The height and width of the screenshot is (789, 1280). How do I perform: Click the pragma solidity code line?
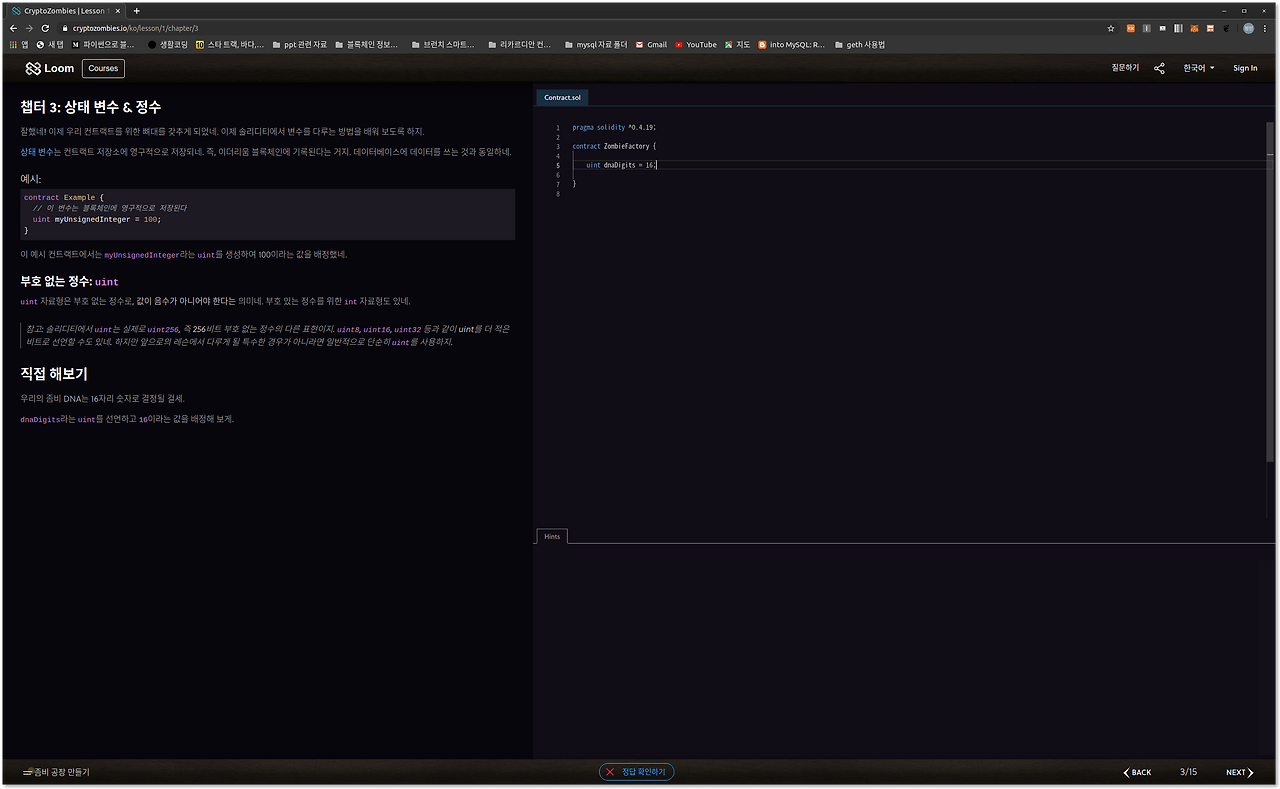point(613,127)
